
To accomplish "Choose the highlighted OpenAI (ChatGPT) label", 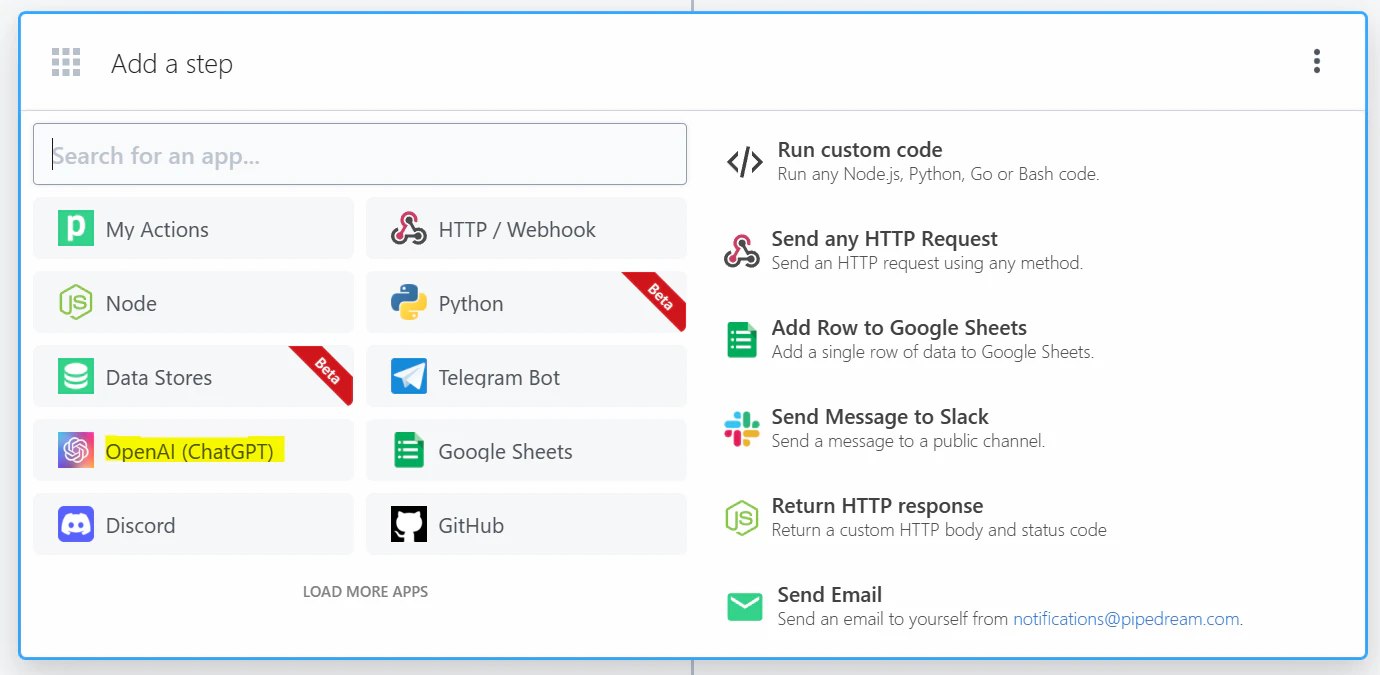I will point(190,451).
